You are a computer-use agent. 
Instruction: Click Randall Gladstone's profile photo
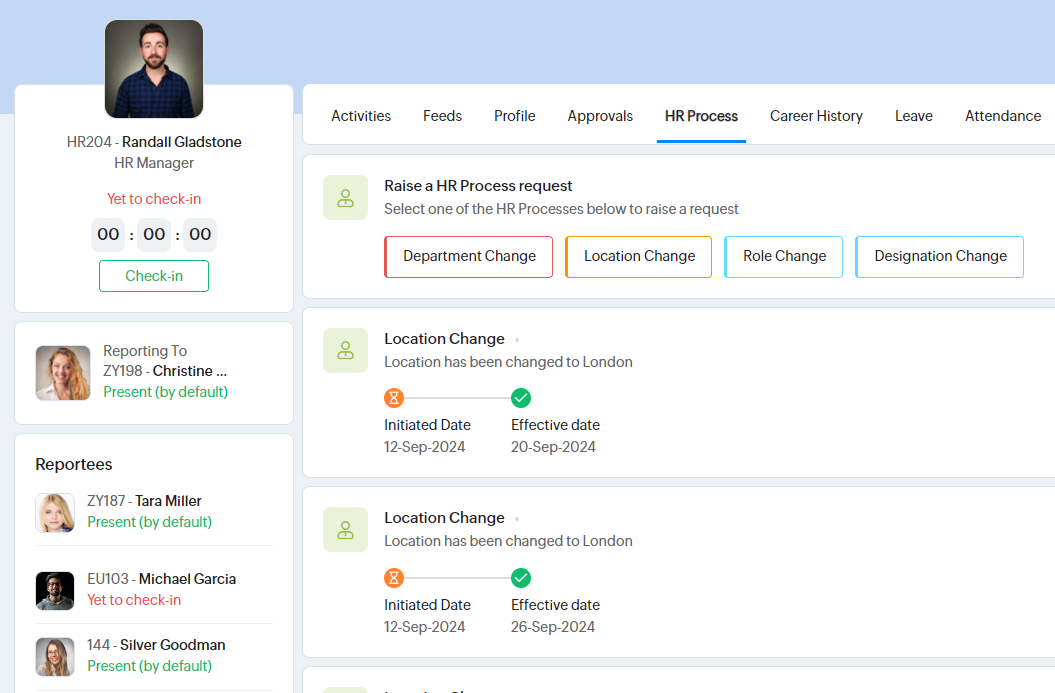(x=154, y=69)
